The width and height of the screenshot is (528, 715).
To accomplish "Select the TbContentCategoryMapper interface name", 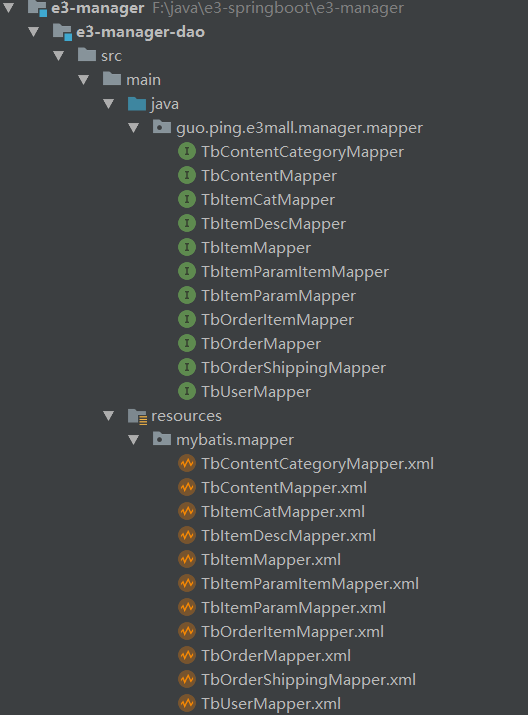I will click(302, 152).
